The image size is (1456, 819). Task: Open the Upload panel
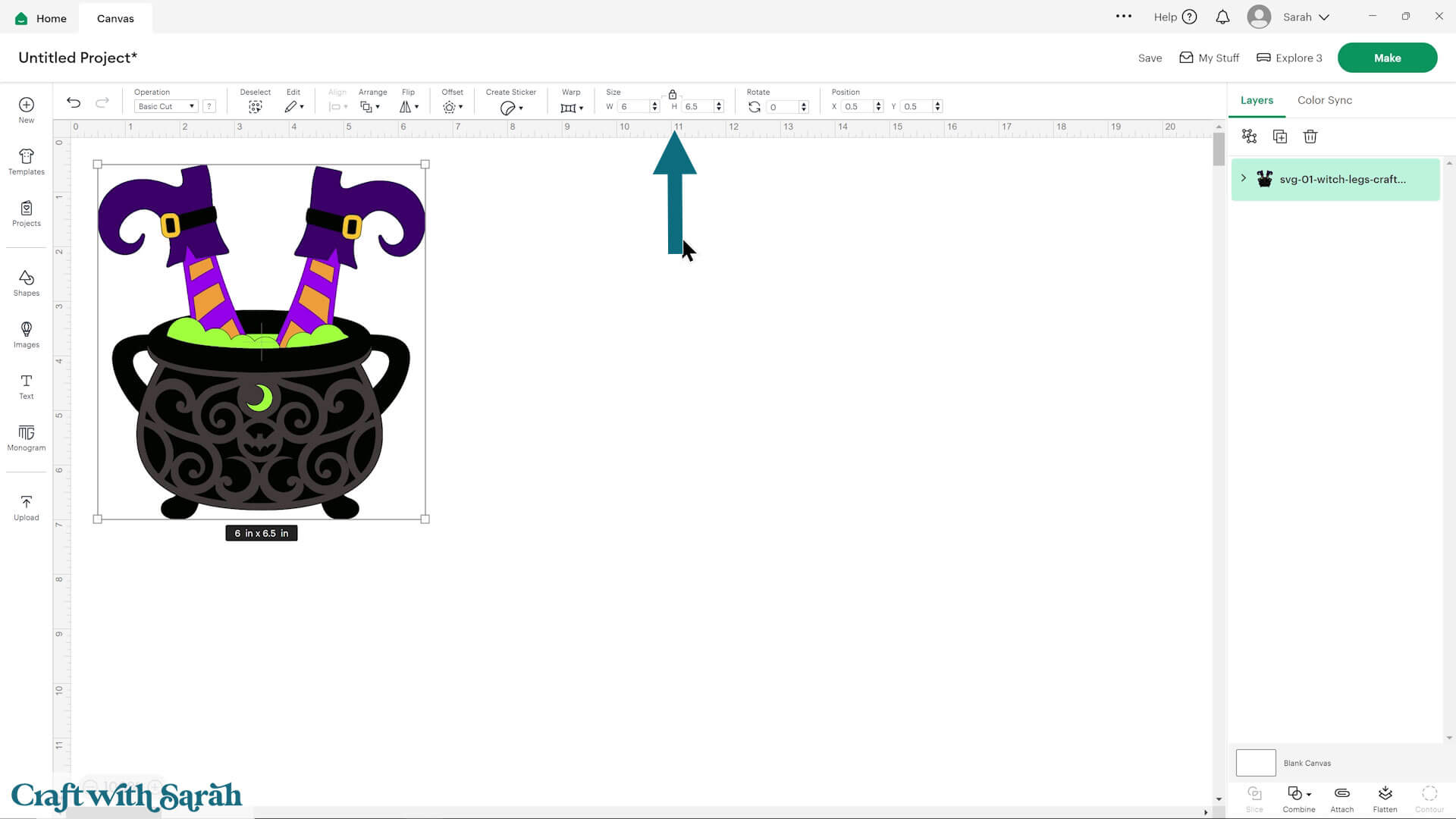click(26, 507)
